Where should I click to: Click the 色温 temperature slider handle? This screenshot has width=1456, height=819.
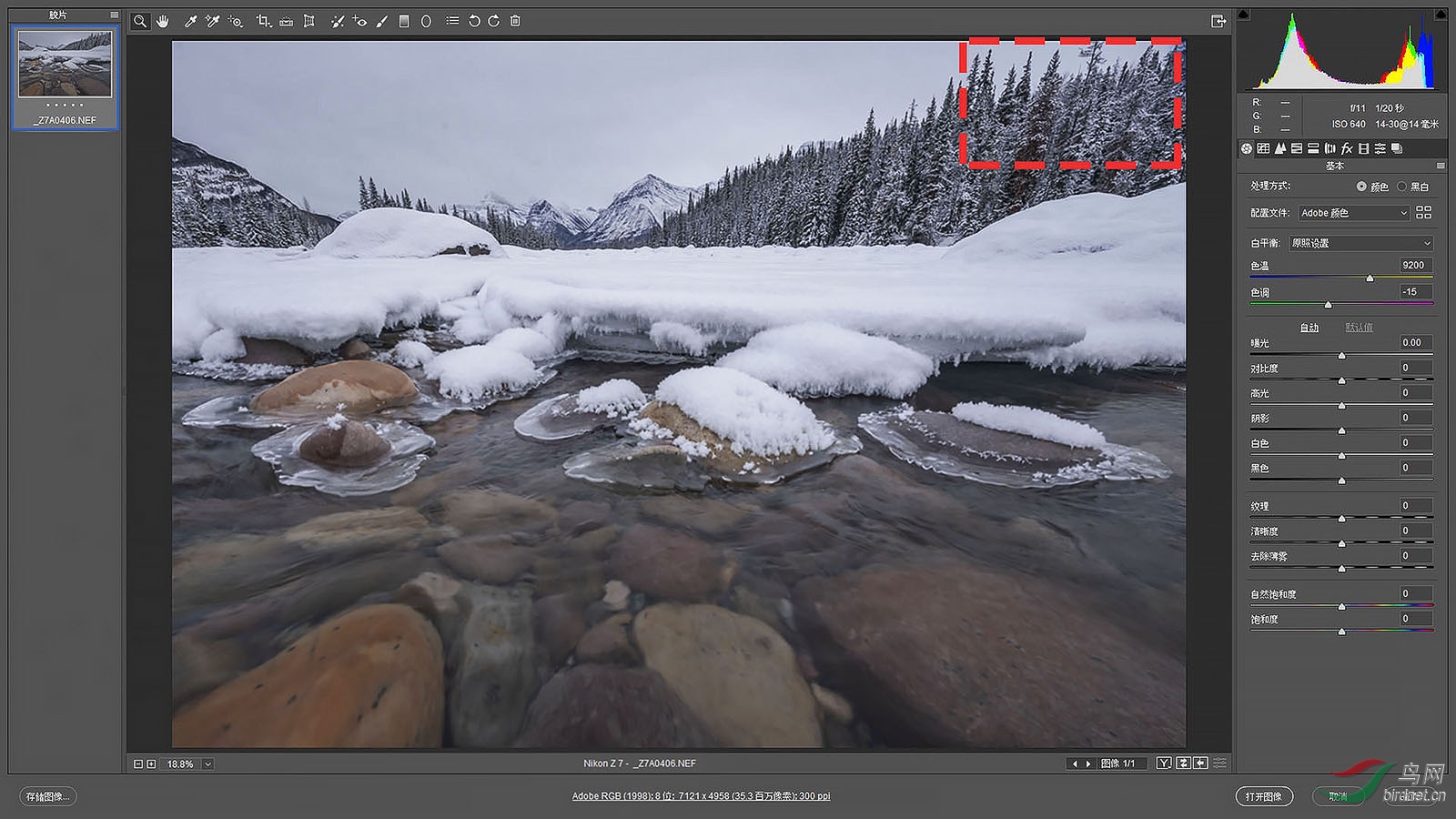(1370, 278)
